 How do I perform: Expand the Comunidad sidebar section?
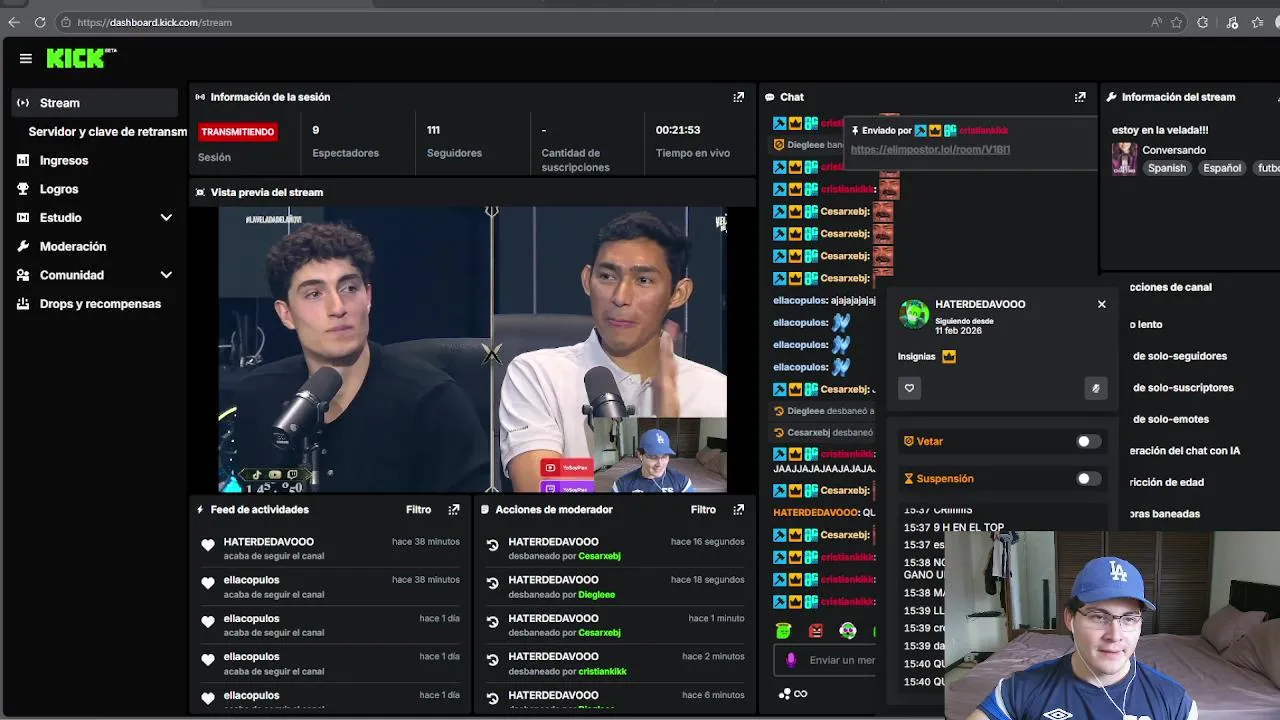click(x=166, y=275)
